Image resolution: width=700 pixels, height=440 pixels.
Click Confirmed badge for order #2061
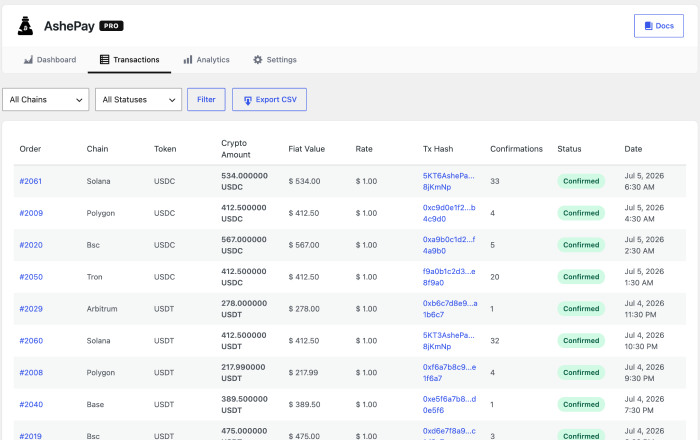pyautogui.click(x=581, y=181)
